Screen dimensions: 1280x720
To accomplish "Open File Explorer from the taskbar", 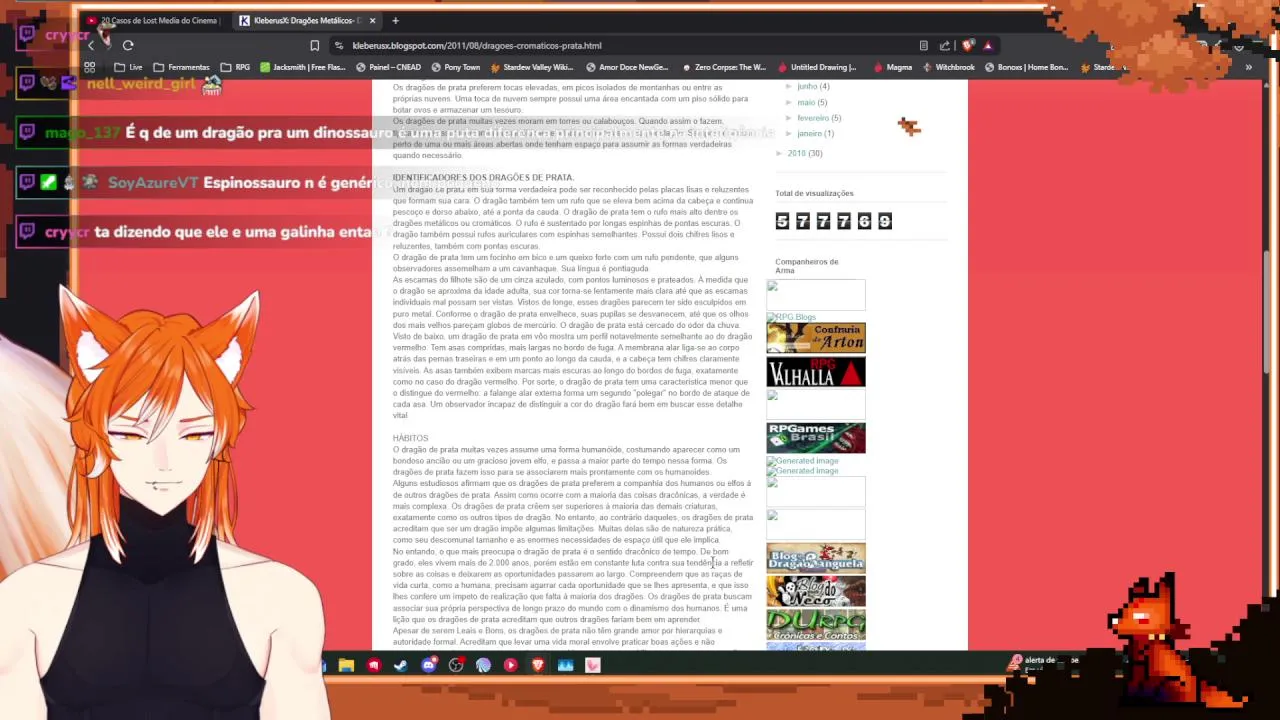I will pyautogui.click(x=346, y=665).
